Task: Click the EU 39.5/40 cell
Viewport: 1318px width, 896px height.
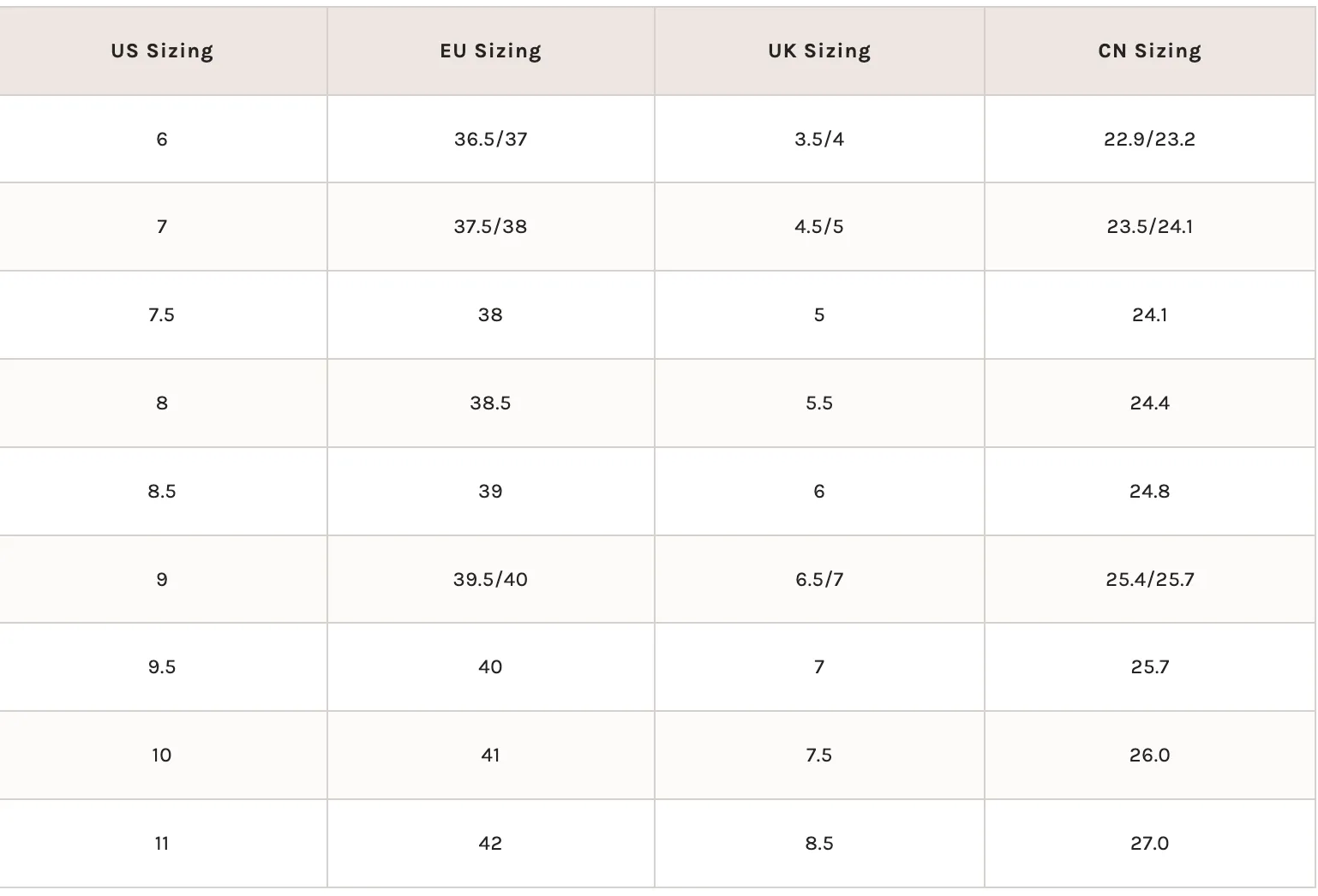Action: (x=491, y=580)
